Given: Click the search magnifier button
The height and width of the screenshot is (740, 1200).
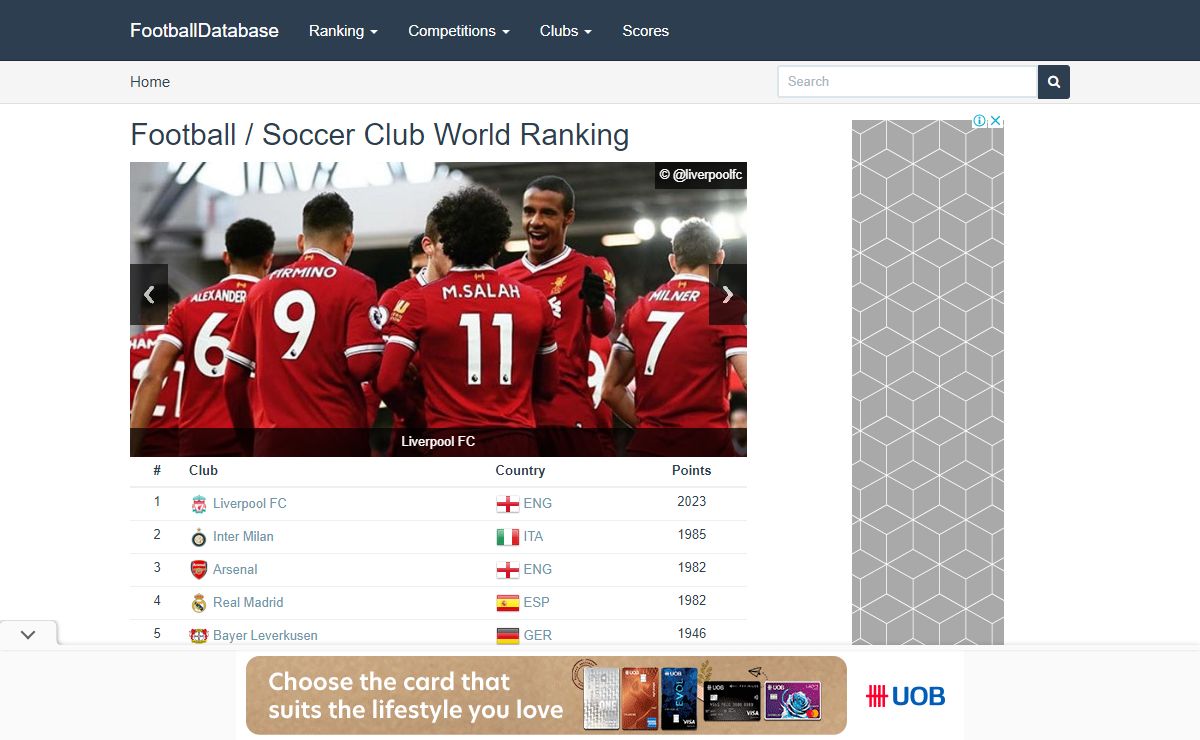Looking at the screenshot, I should tap(1054, 82).
